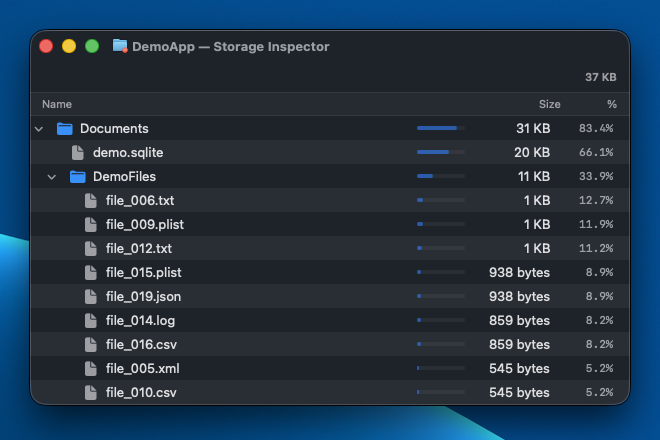Click the DemoFiles usage bar

(441, 176)
